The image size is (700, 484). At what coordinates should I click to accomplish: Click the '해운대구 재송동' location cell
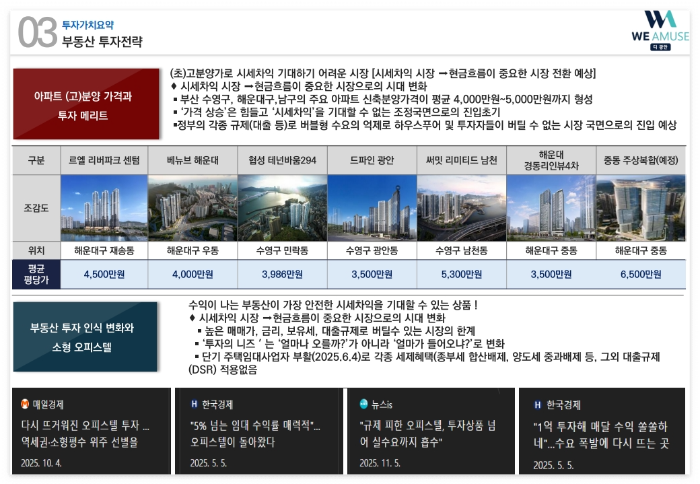(x=104, y=250)
